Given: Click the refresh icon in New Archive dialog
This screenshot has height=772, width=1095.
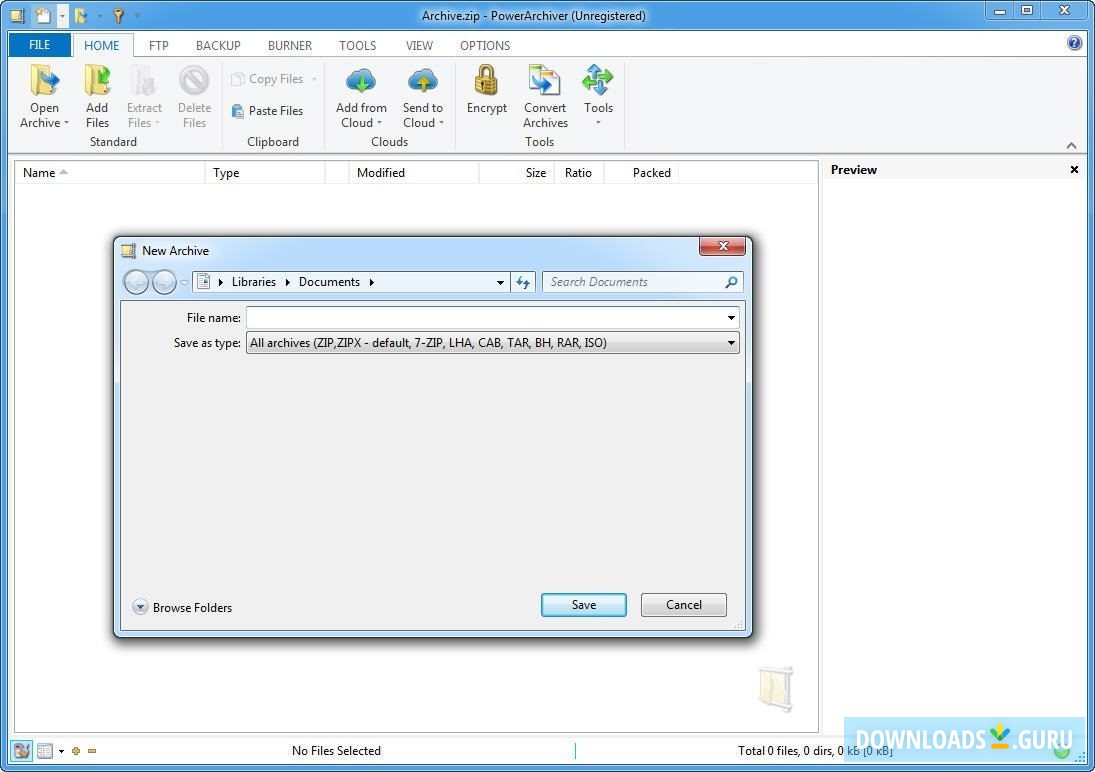Looking at the screenshot, I should tap(522, 282).
